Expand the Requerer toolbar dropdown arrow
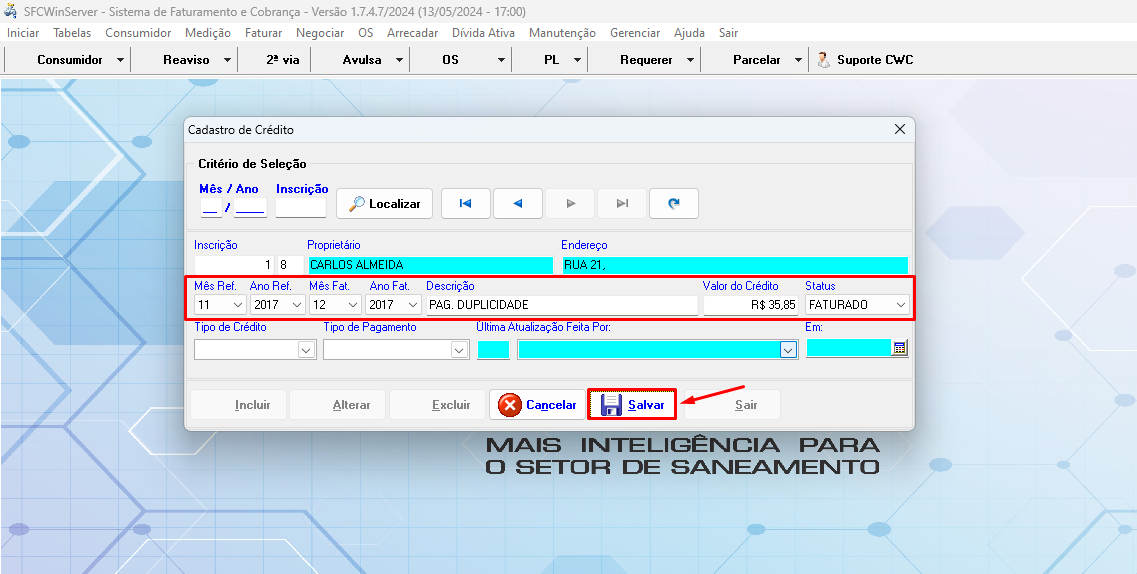This screenshot has width=1137, height=574. pyautogui.click(x=690, y=60)
